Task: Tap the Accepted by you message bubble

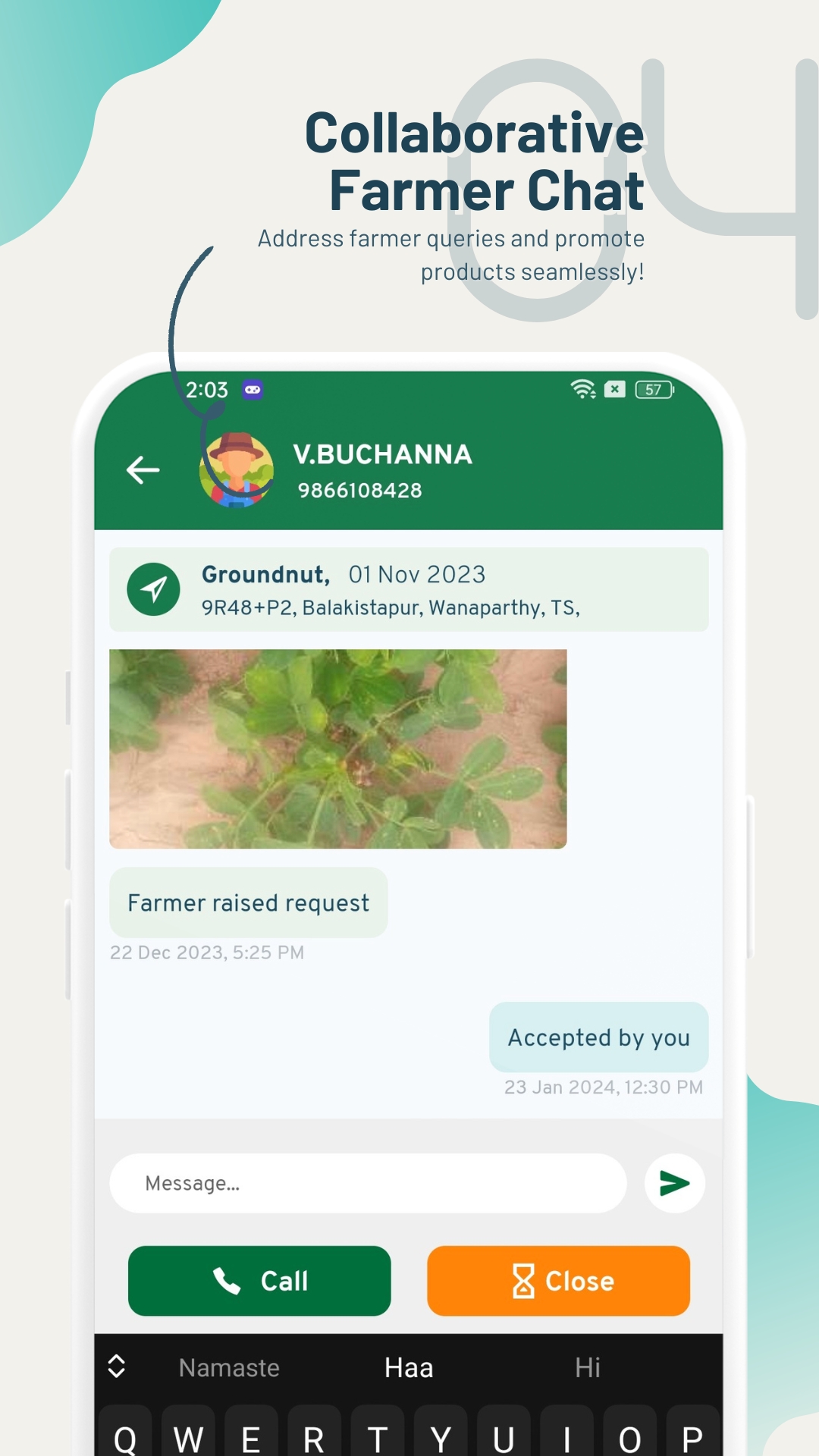Action: tap(599, 1037)
